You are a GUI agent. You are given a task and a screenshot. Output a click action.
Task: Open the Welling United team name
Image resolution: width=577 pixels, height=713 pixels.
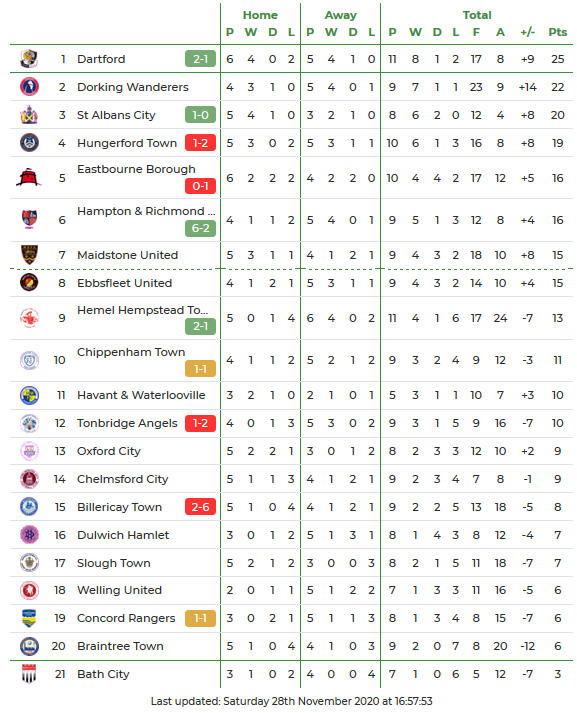[119, 590]
